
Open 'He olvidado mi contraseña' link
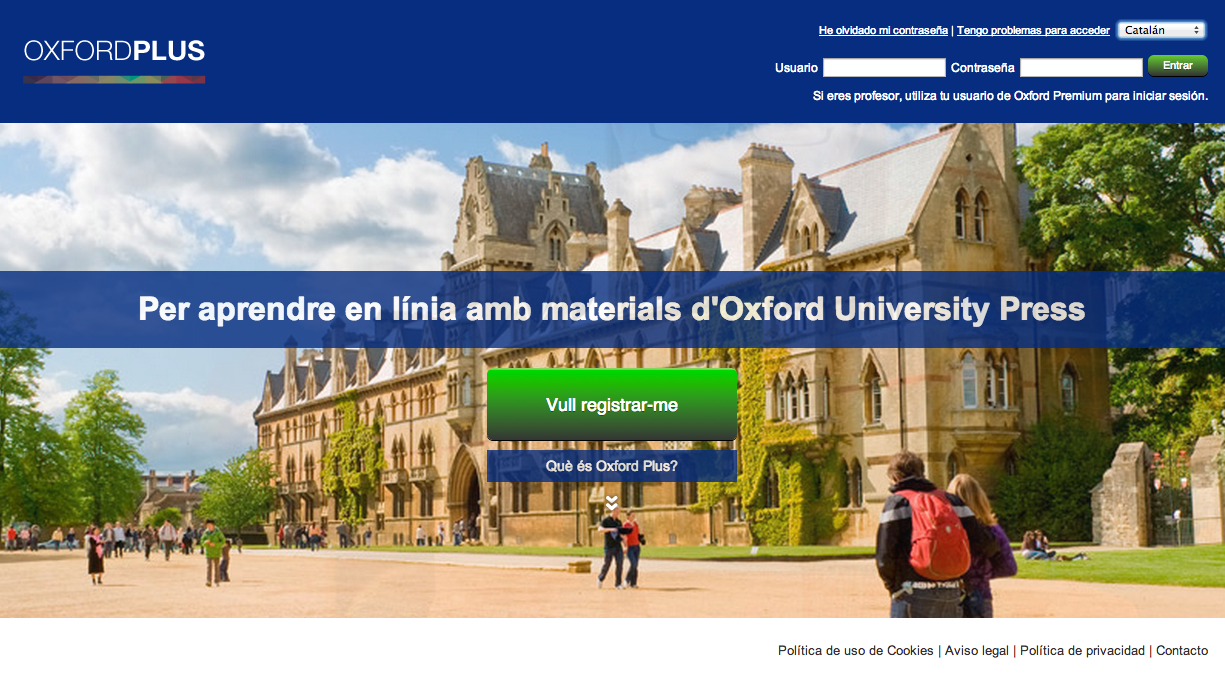883,31
